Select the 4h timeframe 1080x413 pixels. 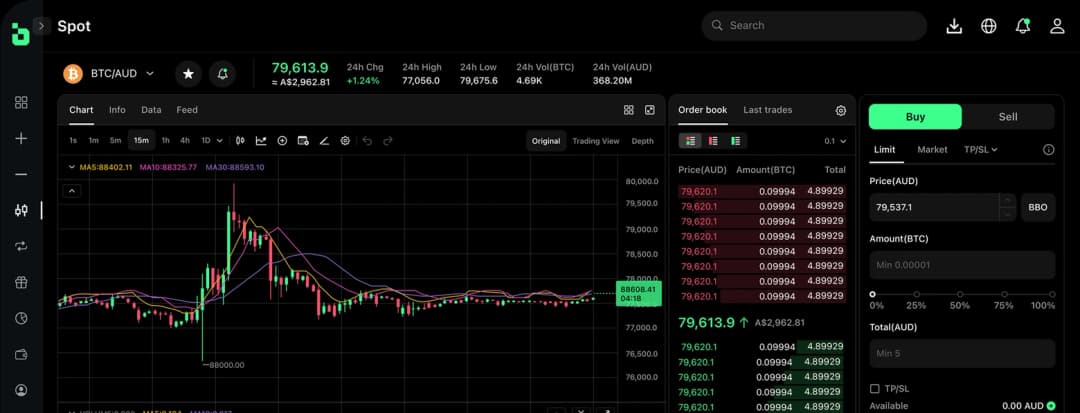[x=185, y=140]
